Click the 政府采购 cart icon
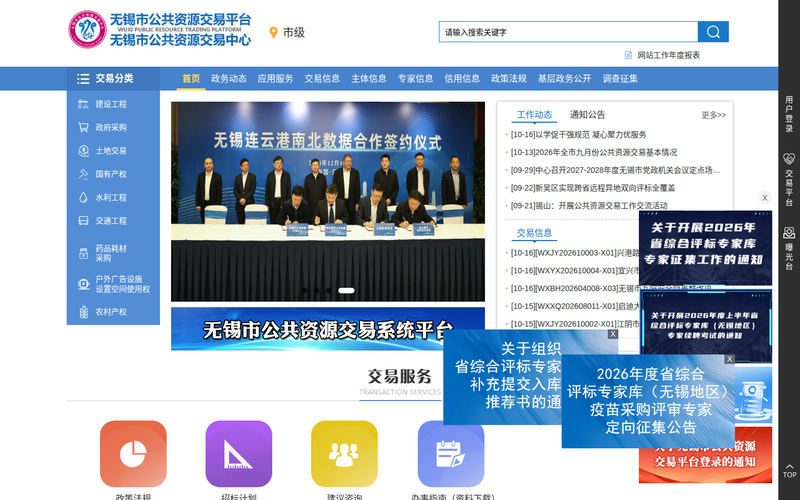 pos(83,128)
